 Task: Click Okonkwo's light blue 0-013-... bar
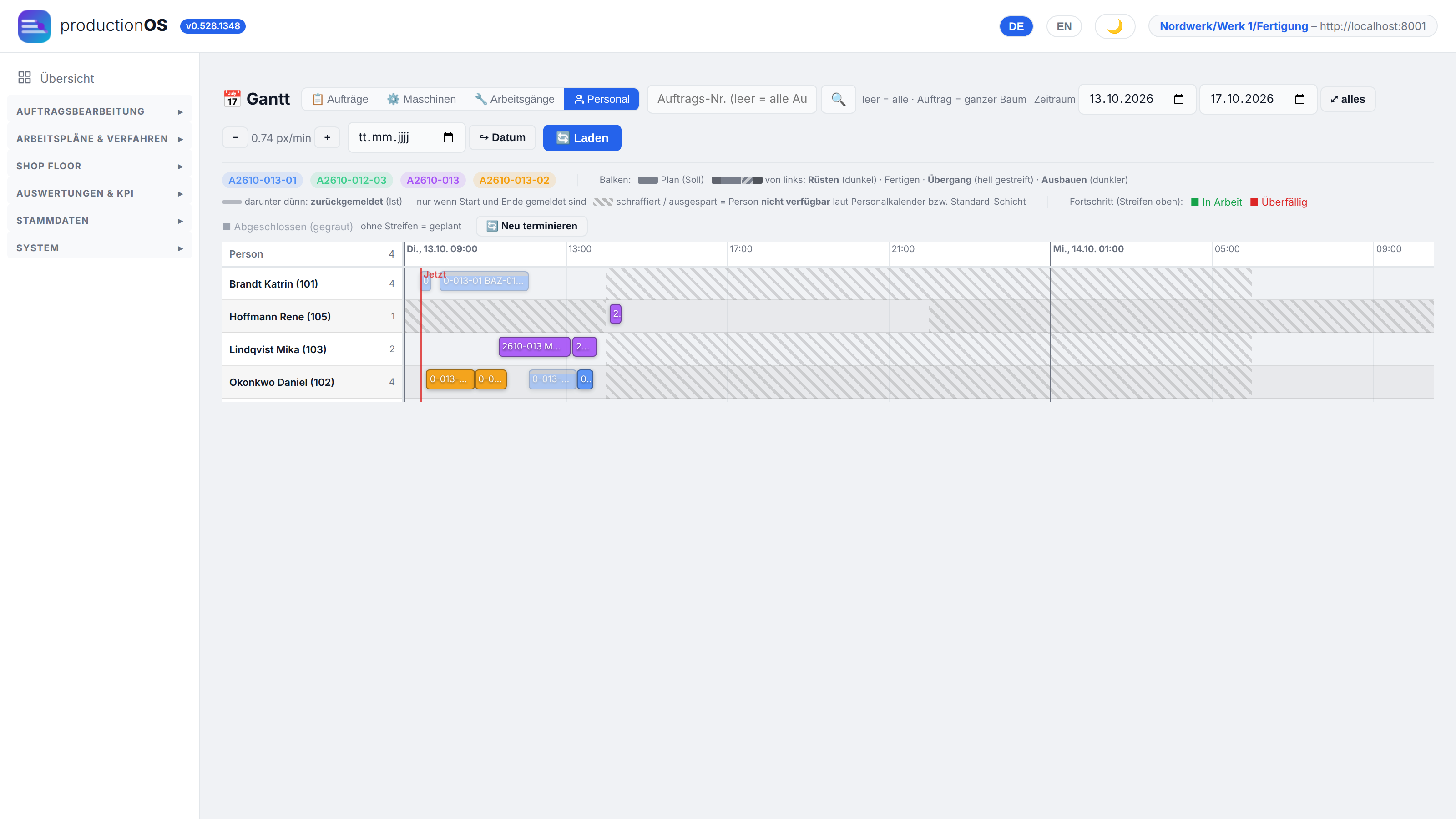(552, 379)
